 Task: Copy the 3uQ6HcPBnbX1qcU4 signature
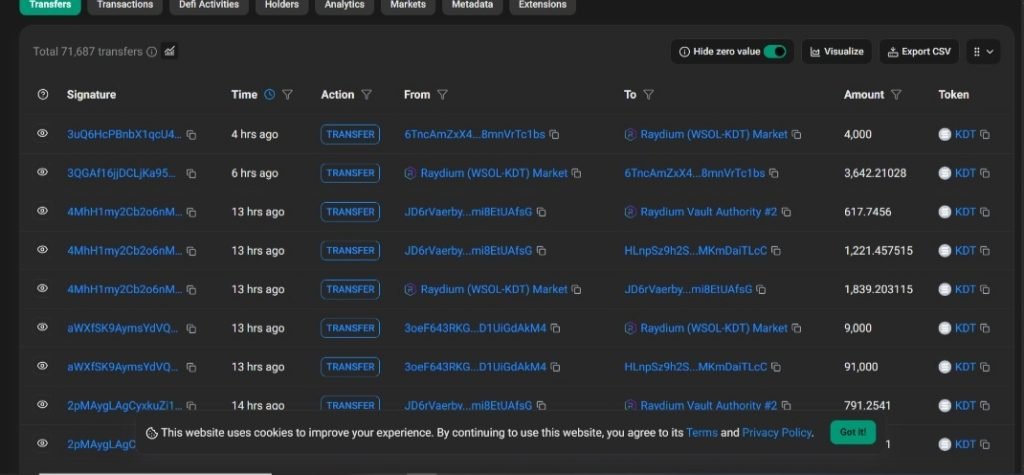[191, 135]
